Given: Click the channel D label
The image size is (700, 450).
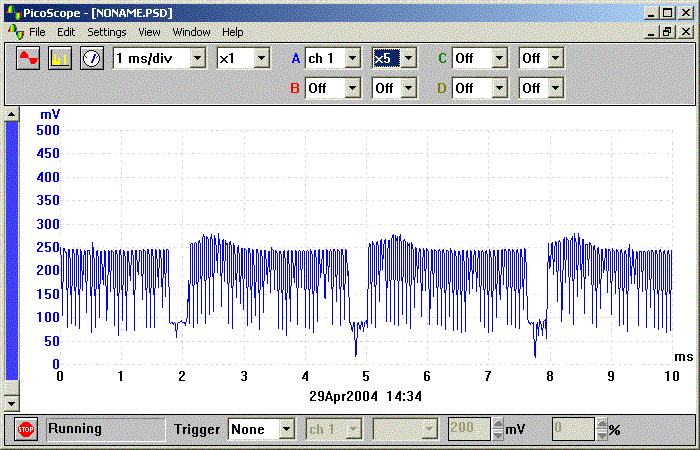Looking at the screenshot, I should coord(442,88).
